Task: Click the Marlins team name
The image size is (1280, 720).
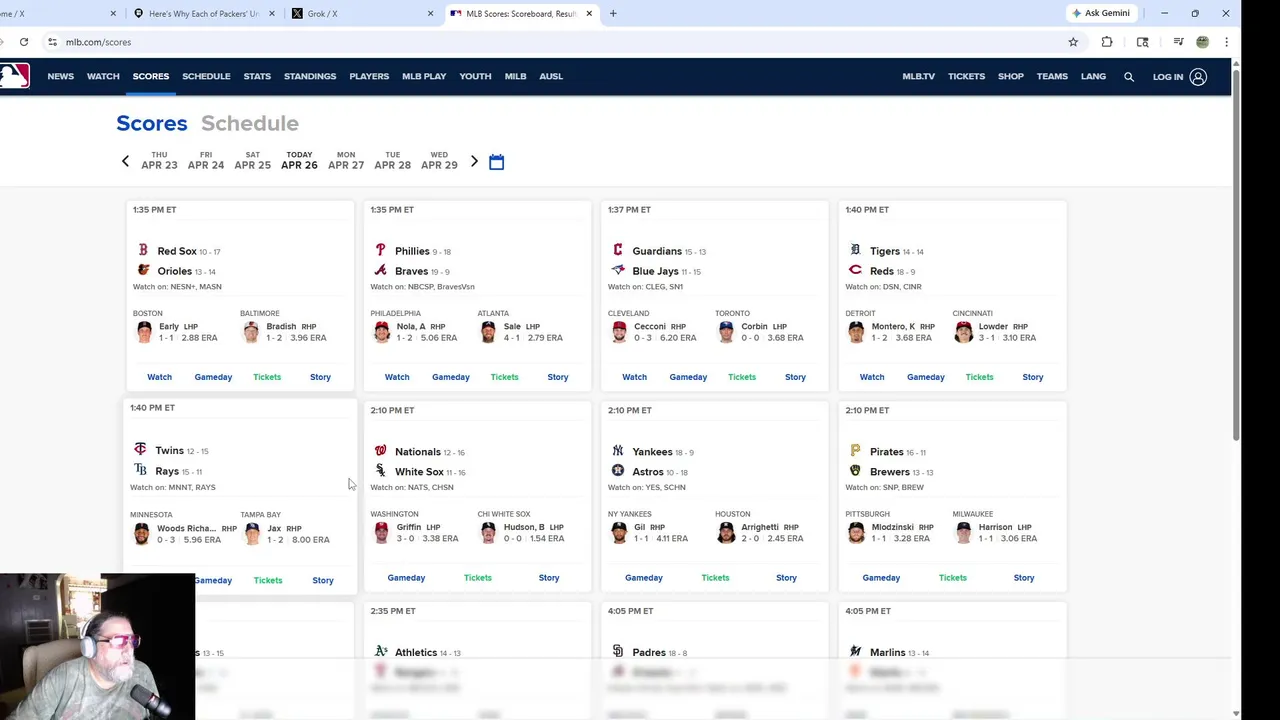Action: click(887, 652)
